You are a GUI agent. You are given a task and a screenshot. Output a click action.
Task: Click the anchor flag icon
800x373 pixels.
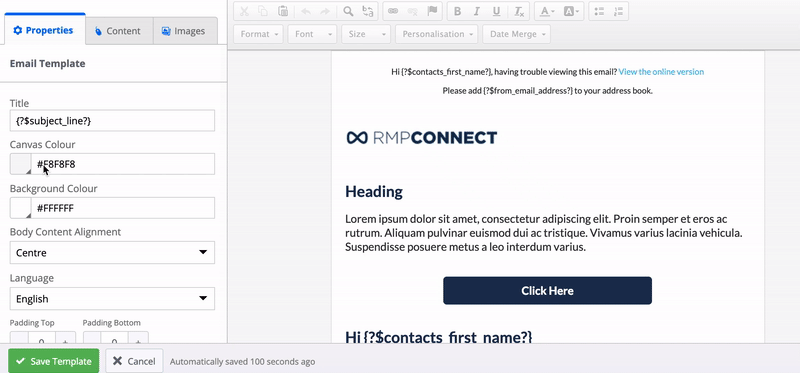click(432, 11)
